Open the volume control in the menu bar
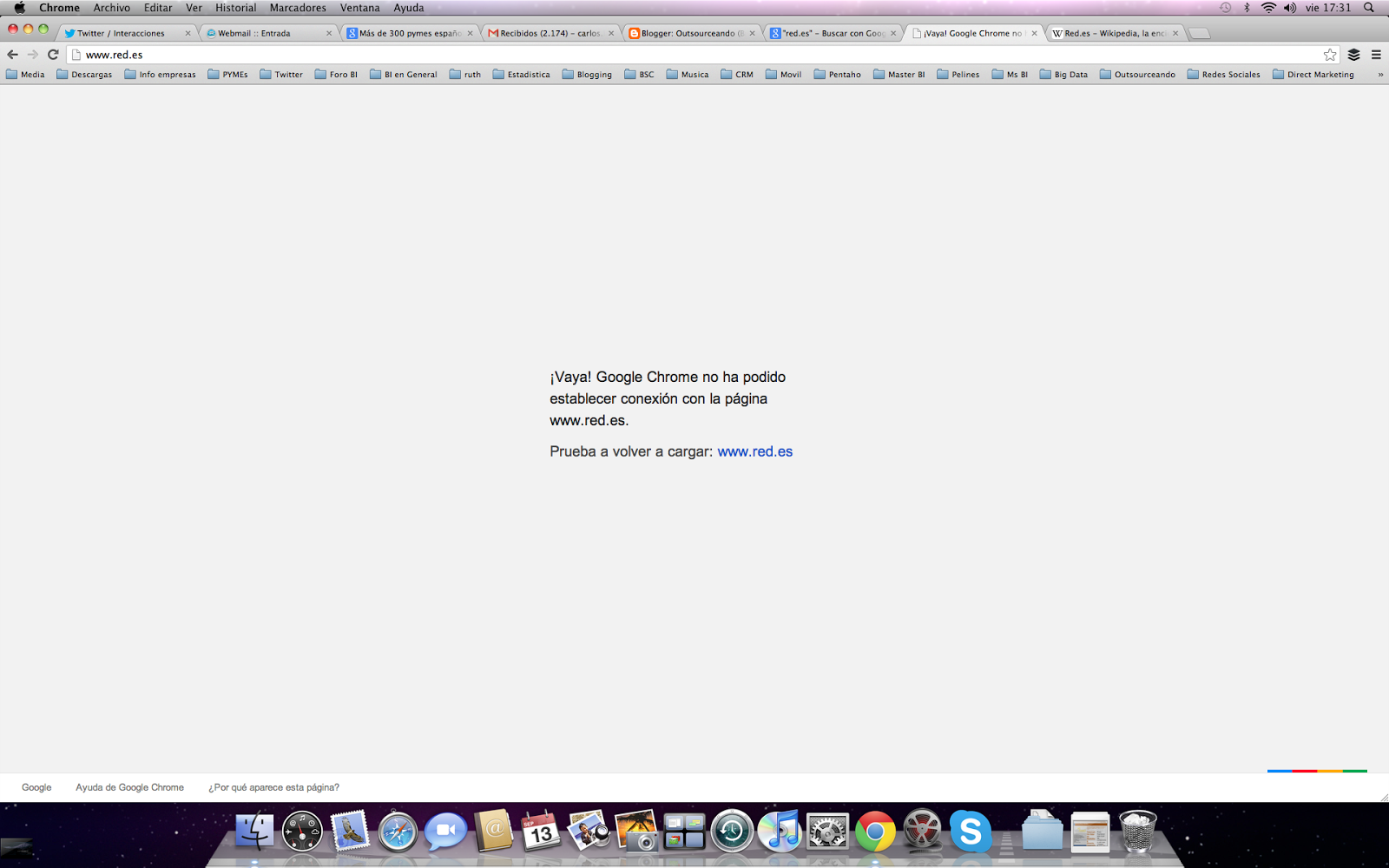The image size is (1389, 868). pyautogui.click(x=1290, y=8)
